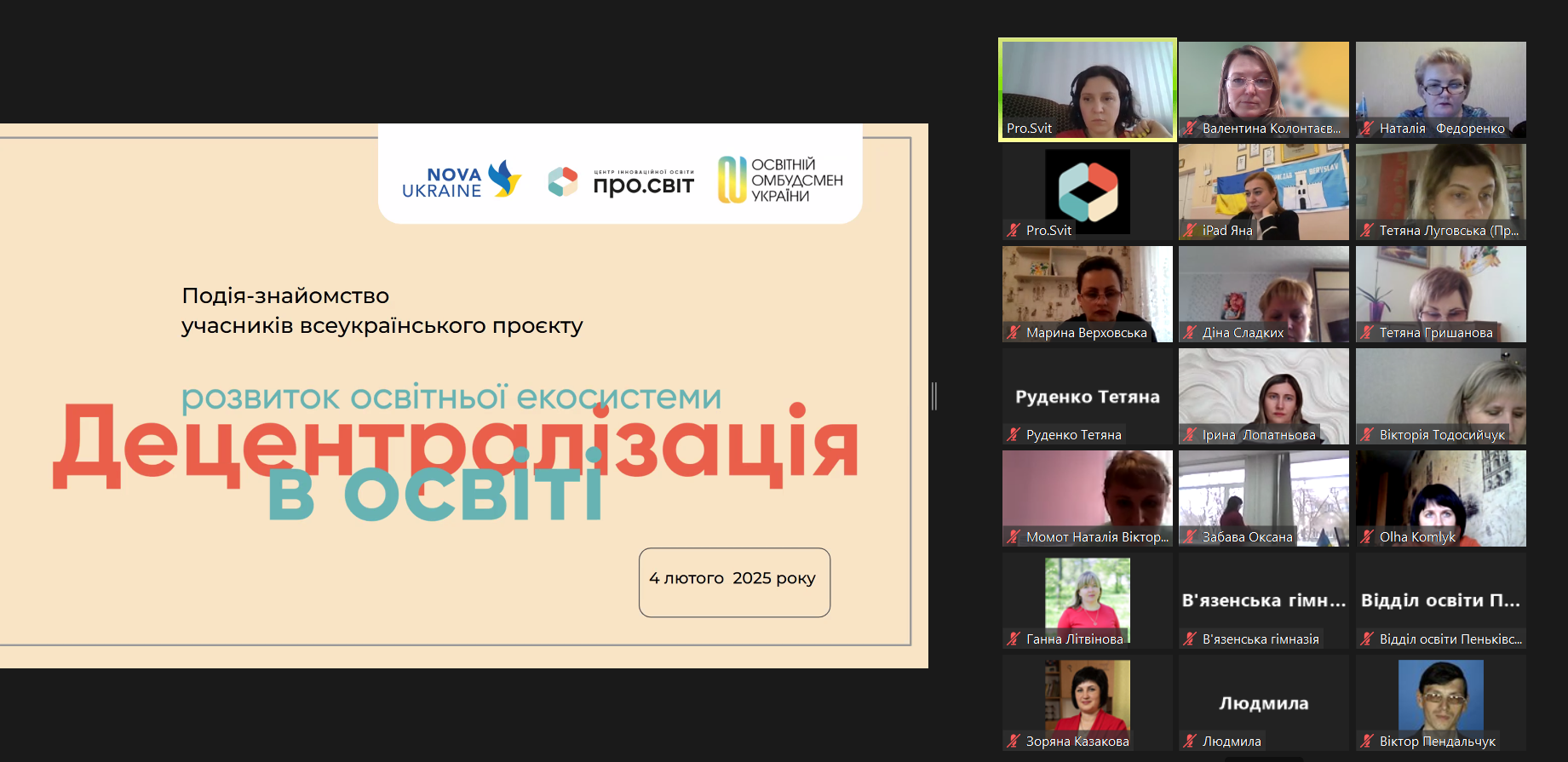Open Руденко Тетяна's name-only participant tile
Screen dimensions: 1568x762
(x=1088, y=397)
